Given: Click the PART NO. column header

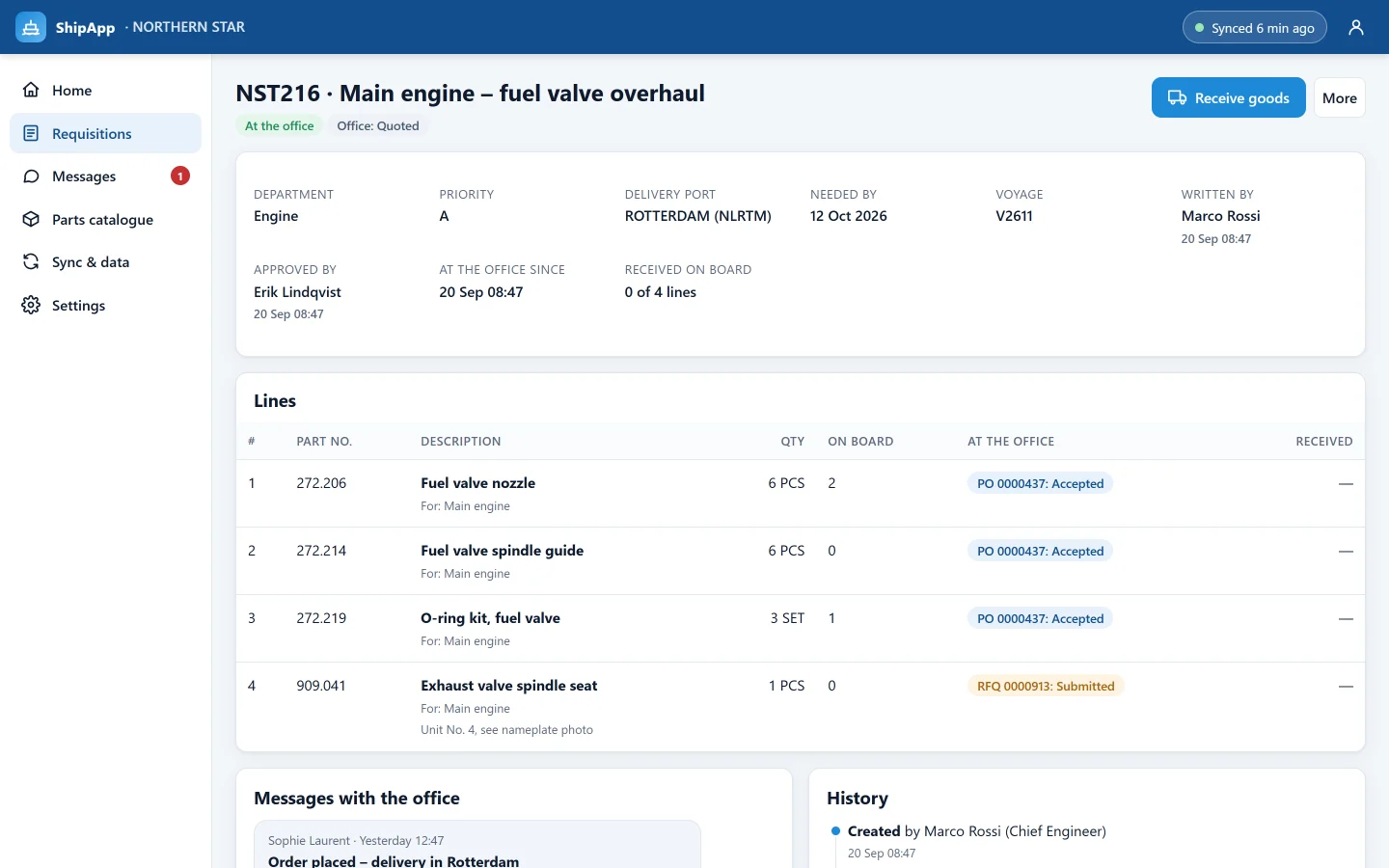Looking at the screenshot, I should click(x=324, y=441).
